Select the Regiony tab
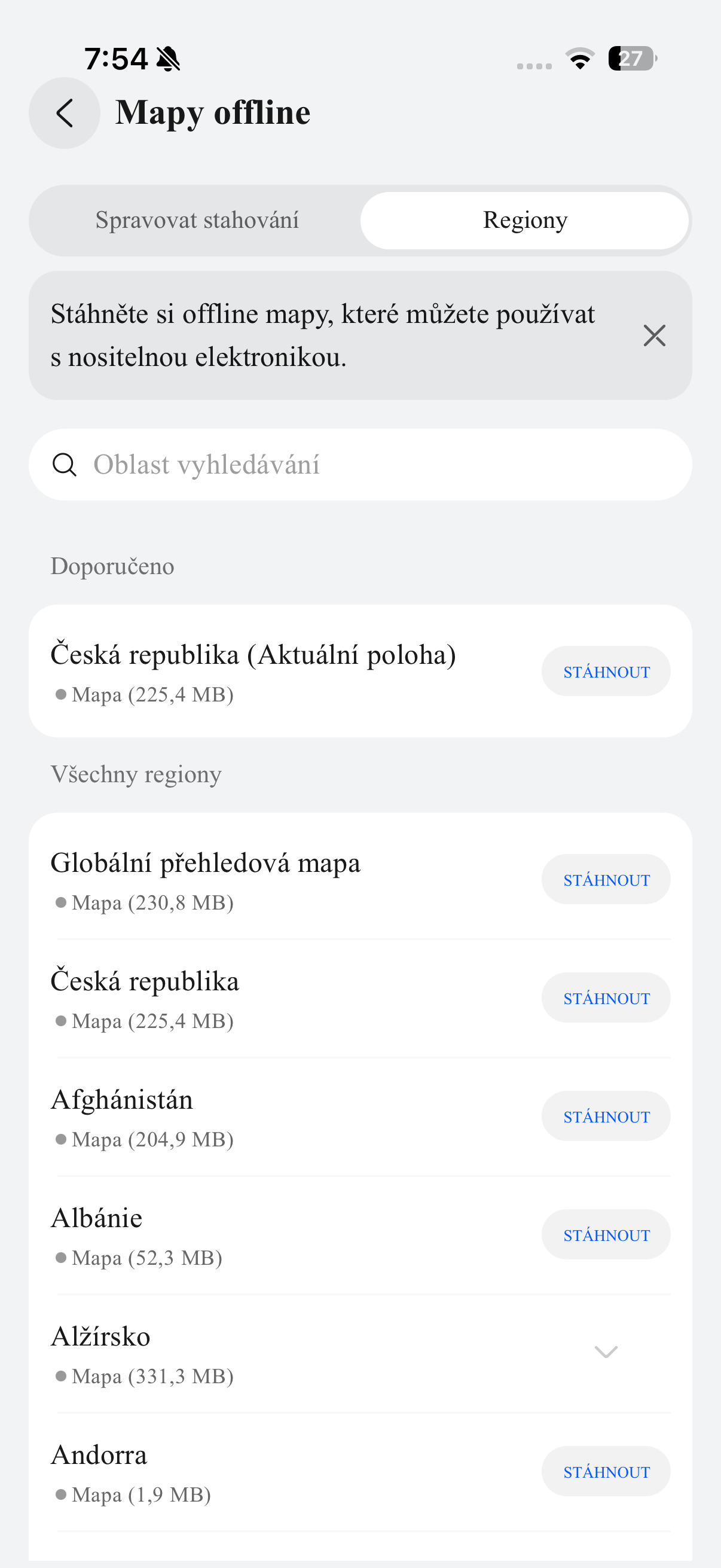 (x=524, y=220)
